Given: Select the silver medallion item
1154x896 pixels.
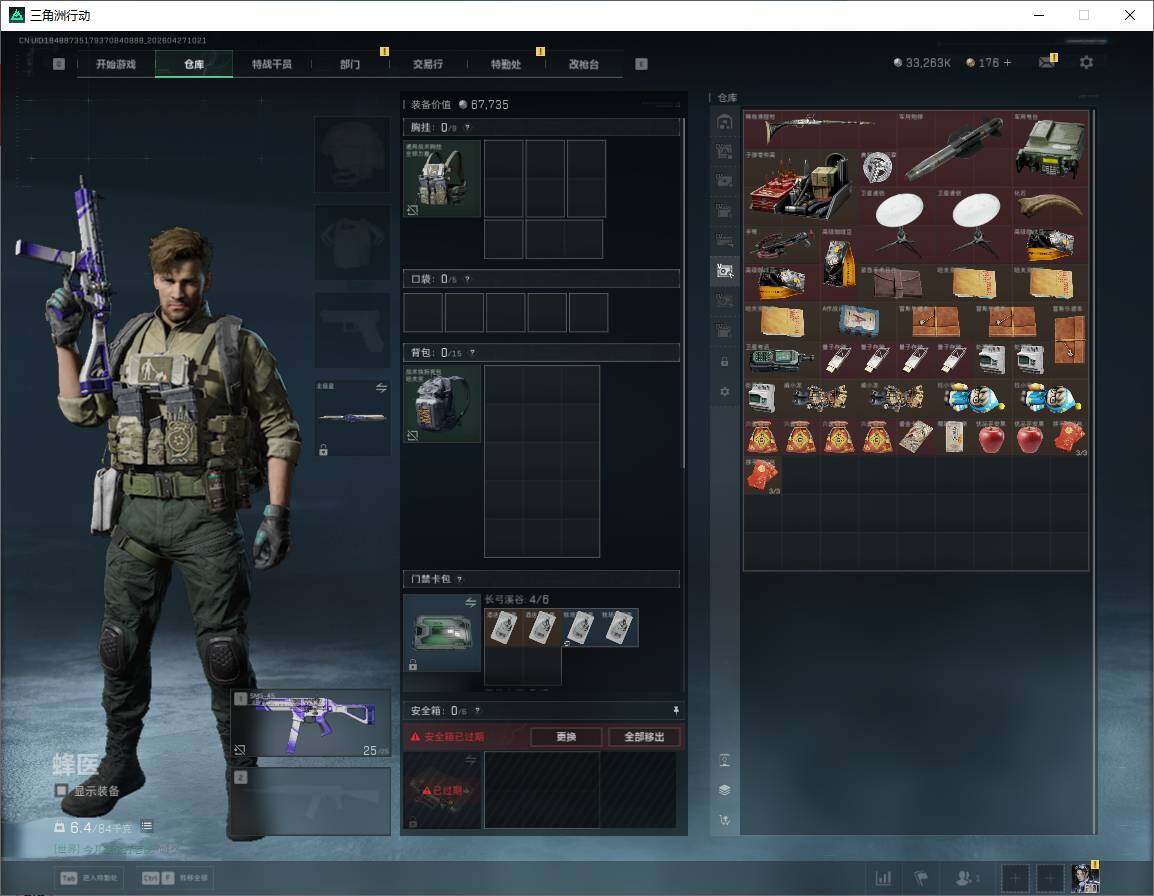Looking at the screenshot, I should [x=877, y=168].
